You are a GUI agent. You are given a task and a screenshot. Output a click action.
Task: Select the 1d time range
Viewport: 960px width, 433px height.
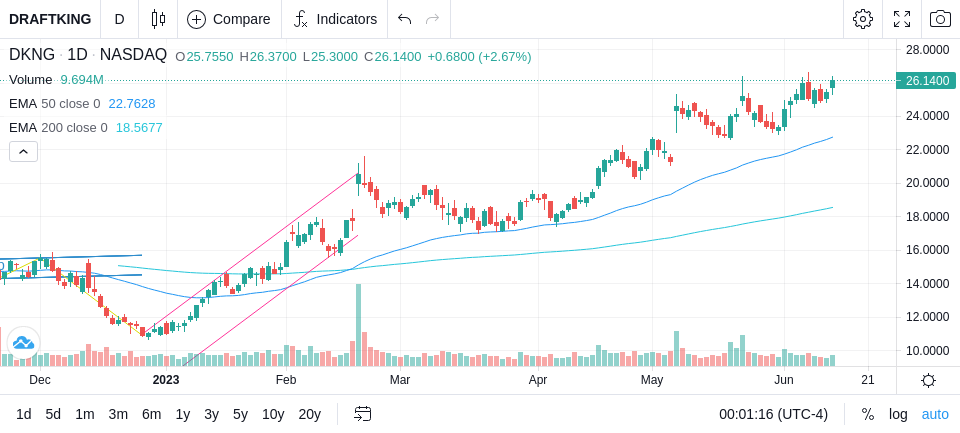point(23,414)
